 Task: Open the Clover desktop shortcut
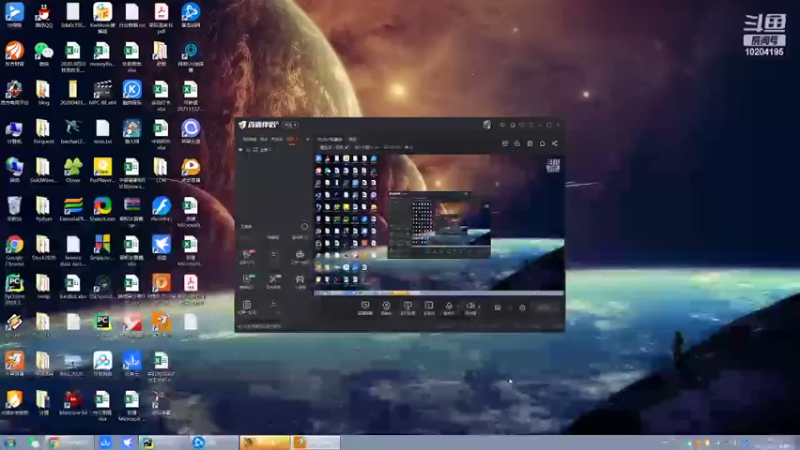click(73, 169)
